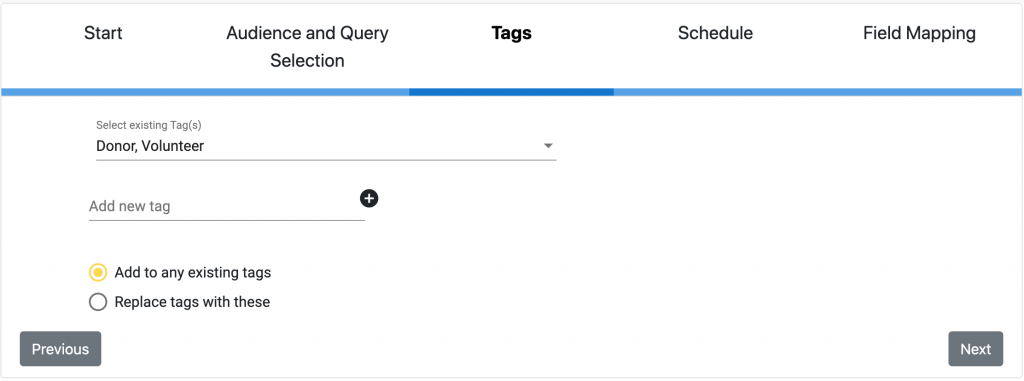Image resolution: width=1024 pixels, height=381 pixels.
Task: Click the 'Add to any existing tags' label text
Action: click(193, 273)
